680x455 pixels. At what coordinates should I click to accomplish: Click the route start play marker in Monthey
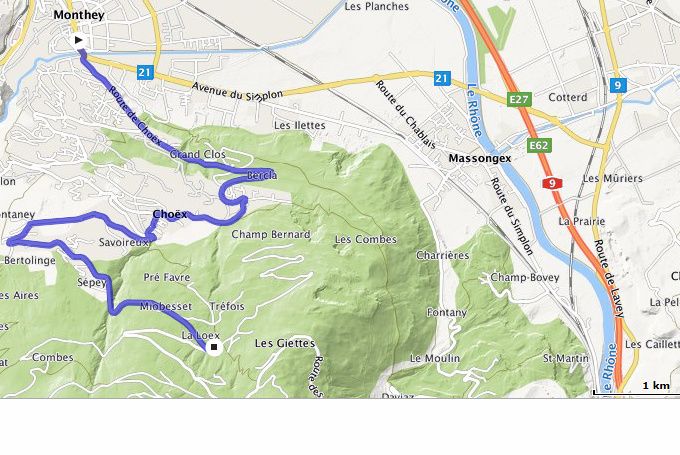(x=78, y=40)
